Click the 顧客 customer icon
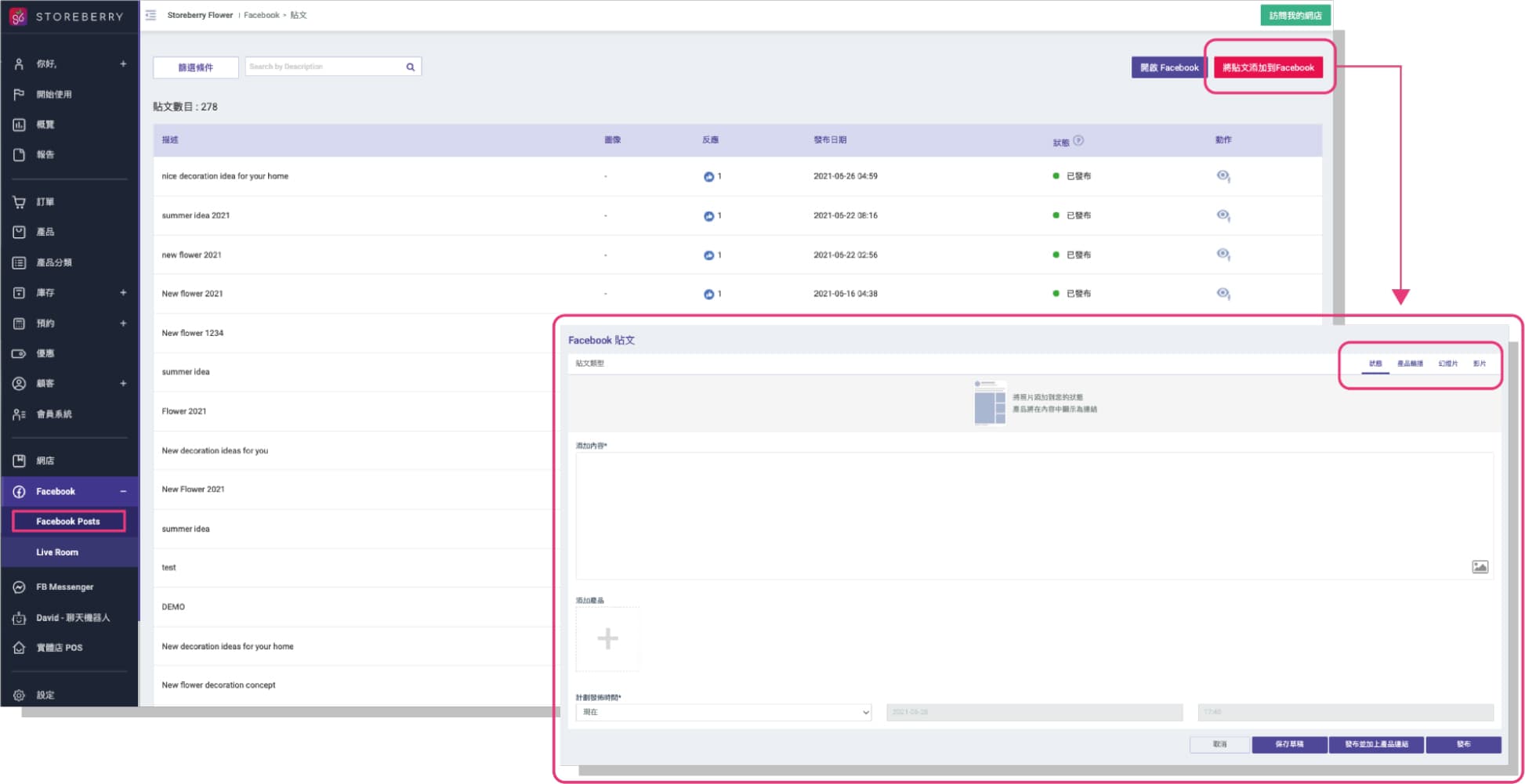The image size is (1525, 784). [x=19, y=384]
